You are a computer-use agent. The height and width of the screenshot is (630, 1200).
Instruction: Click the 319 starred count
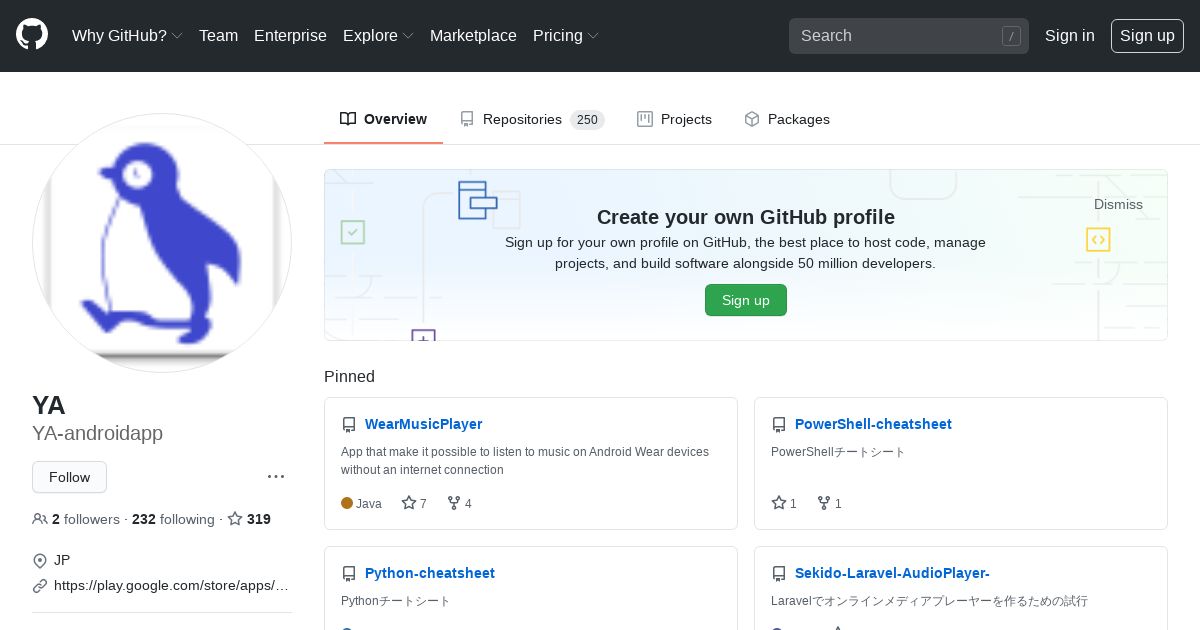click(x=259, y=519)
